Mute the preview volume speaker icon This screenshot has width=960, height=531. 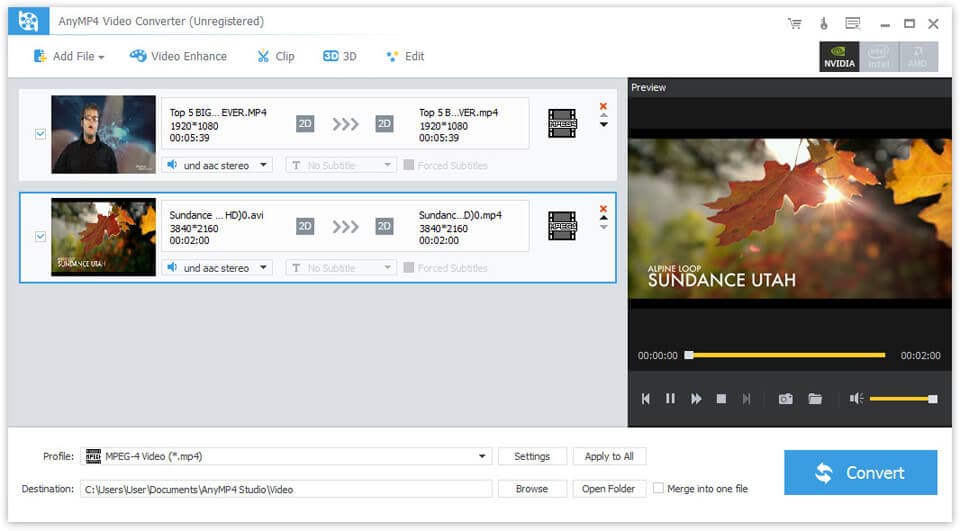(856, 399)
